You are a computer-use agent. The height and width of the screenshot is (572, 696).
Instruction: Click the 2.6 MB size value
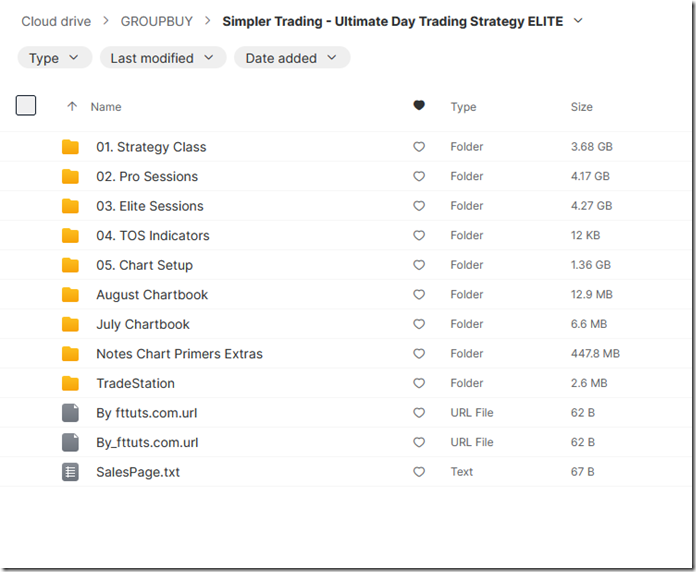click(589, 383)
